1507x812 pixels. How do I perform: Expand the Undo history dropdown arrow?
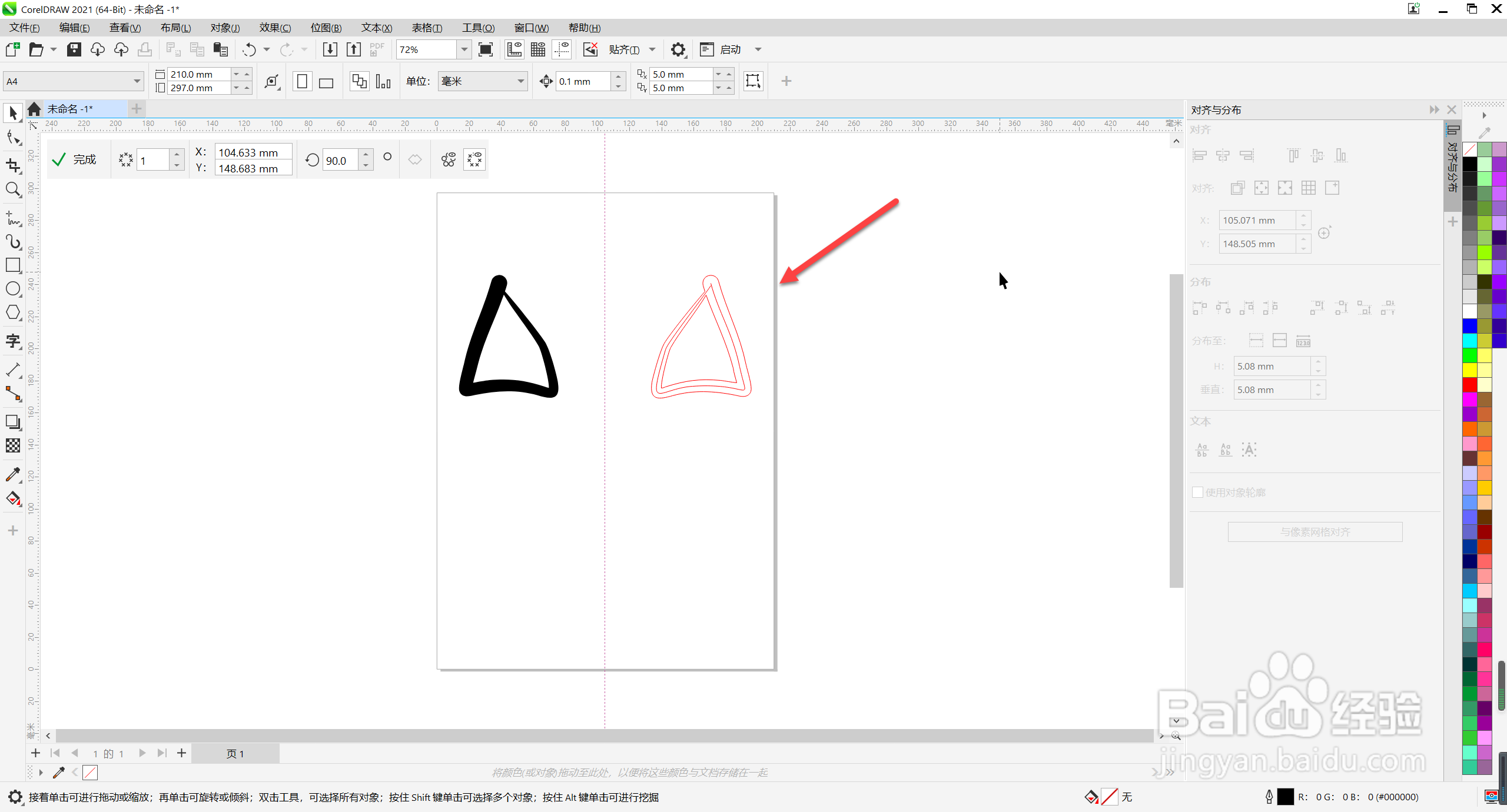tap(267, 49)
